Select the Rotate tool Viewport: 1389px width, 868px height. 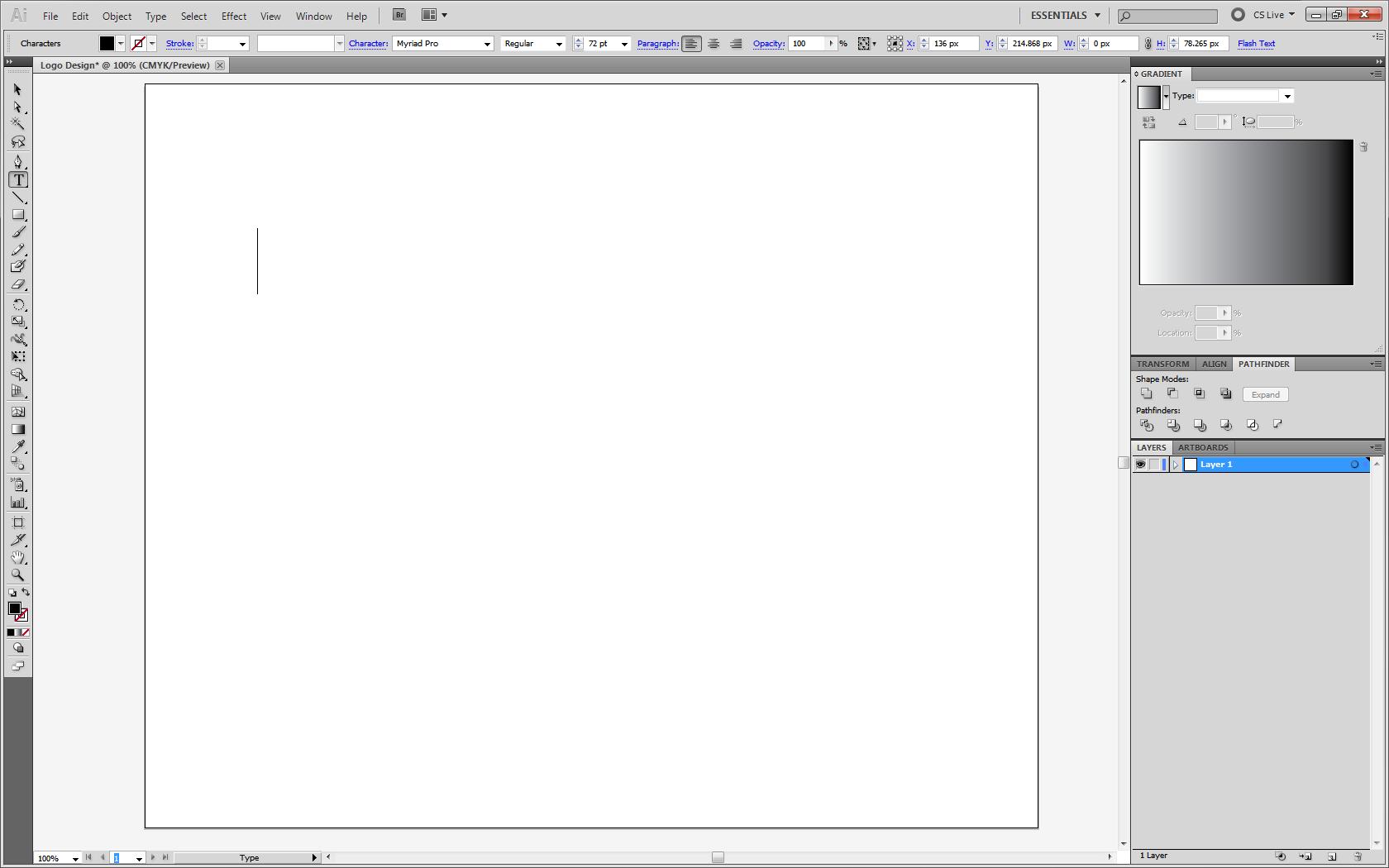click(x=18, y=305)
